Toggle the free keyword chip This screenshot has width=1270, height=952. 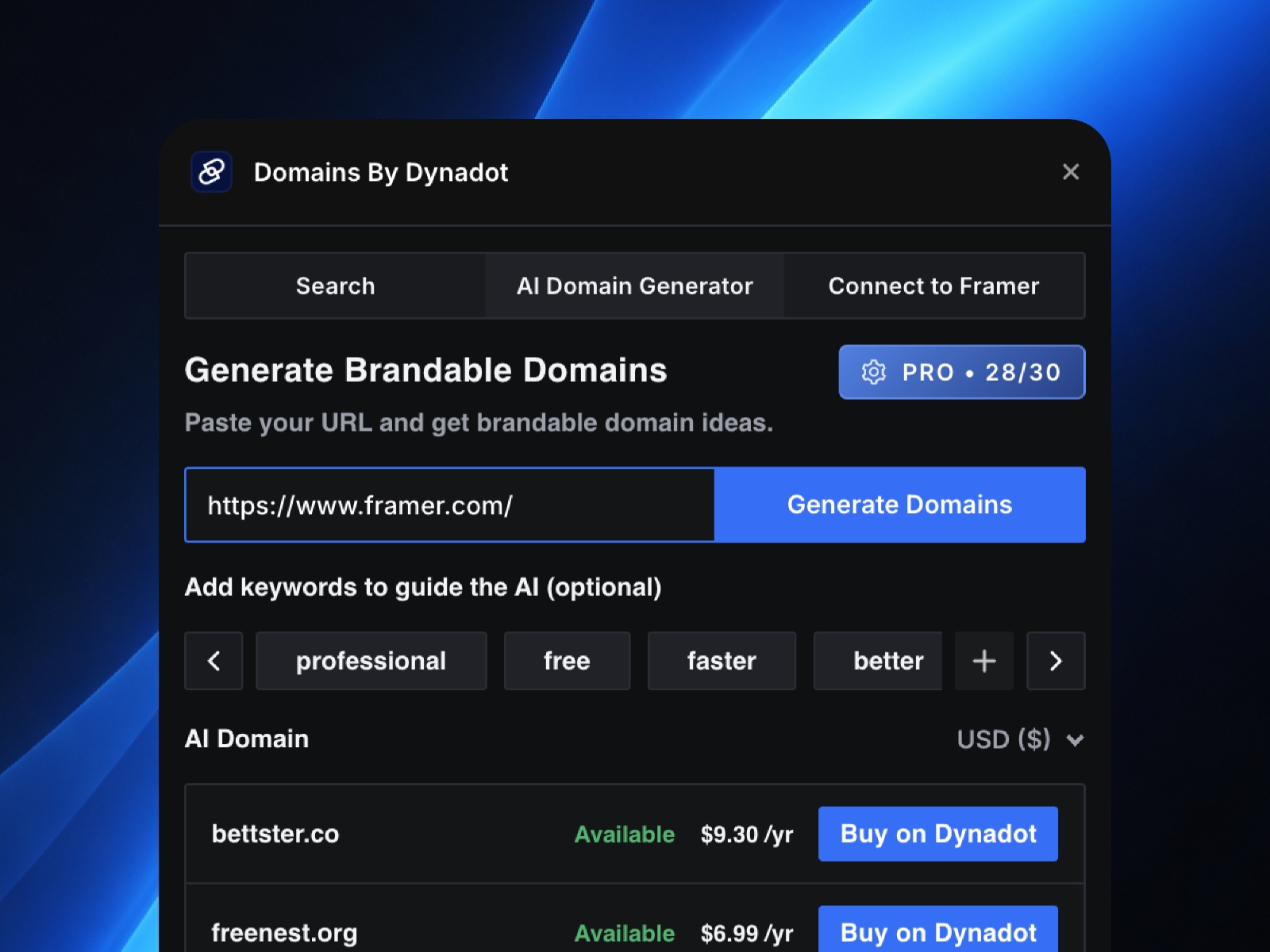566,661
